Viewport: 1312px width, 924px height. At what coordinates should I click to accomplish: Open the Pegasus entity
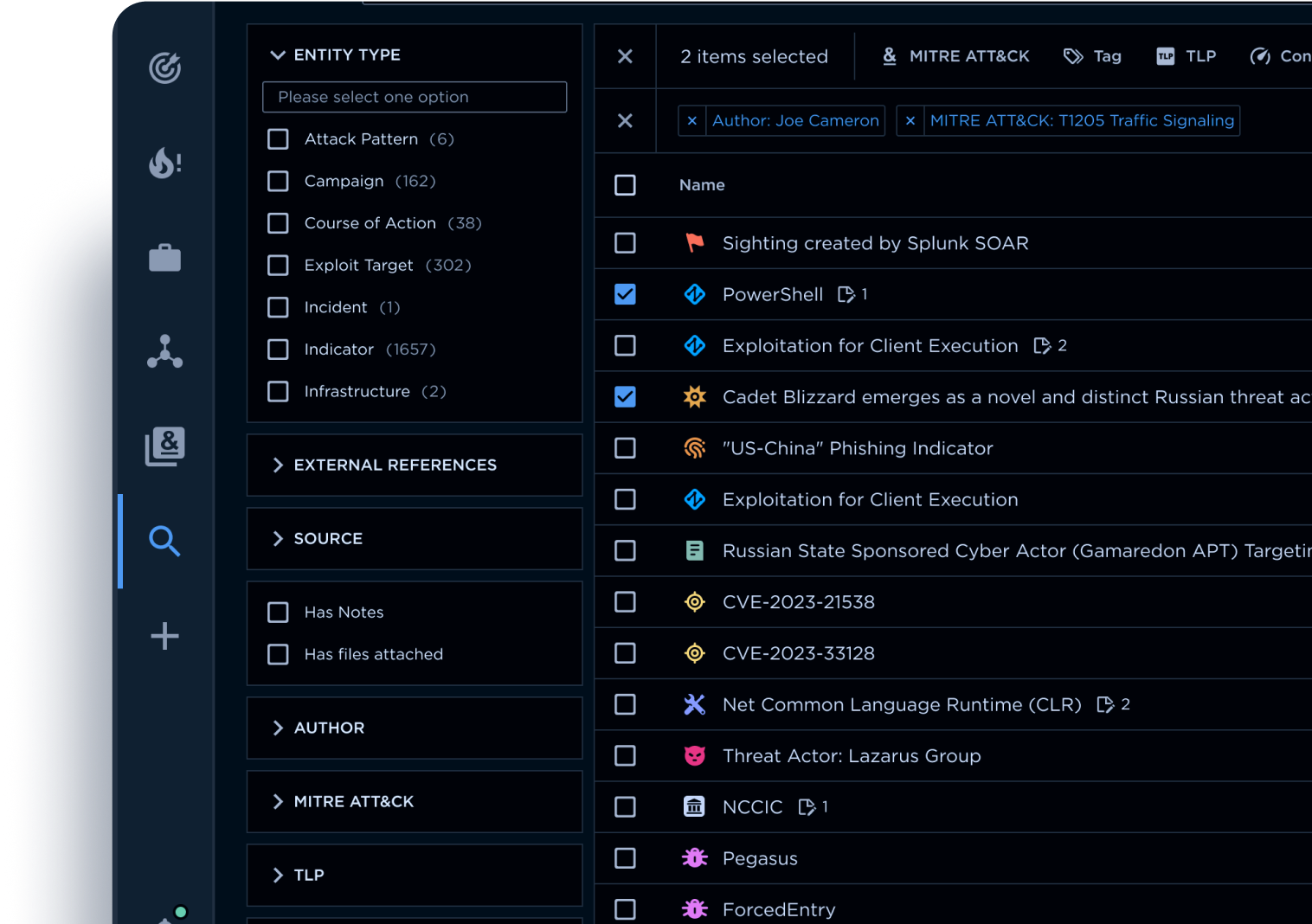pyautogui.click(x=760, y=858)
